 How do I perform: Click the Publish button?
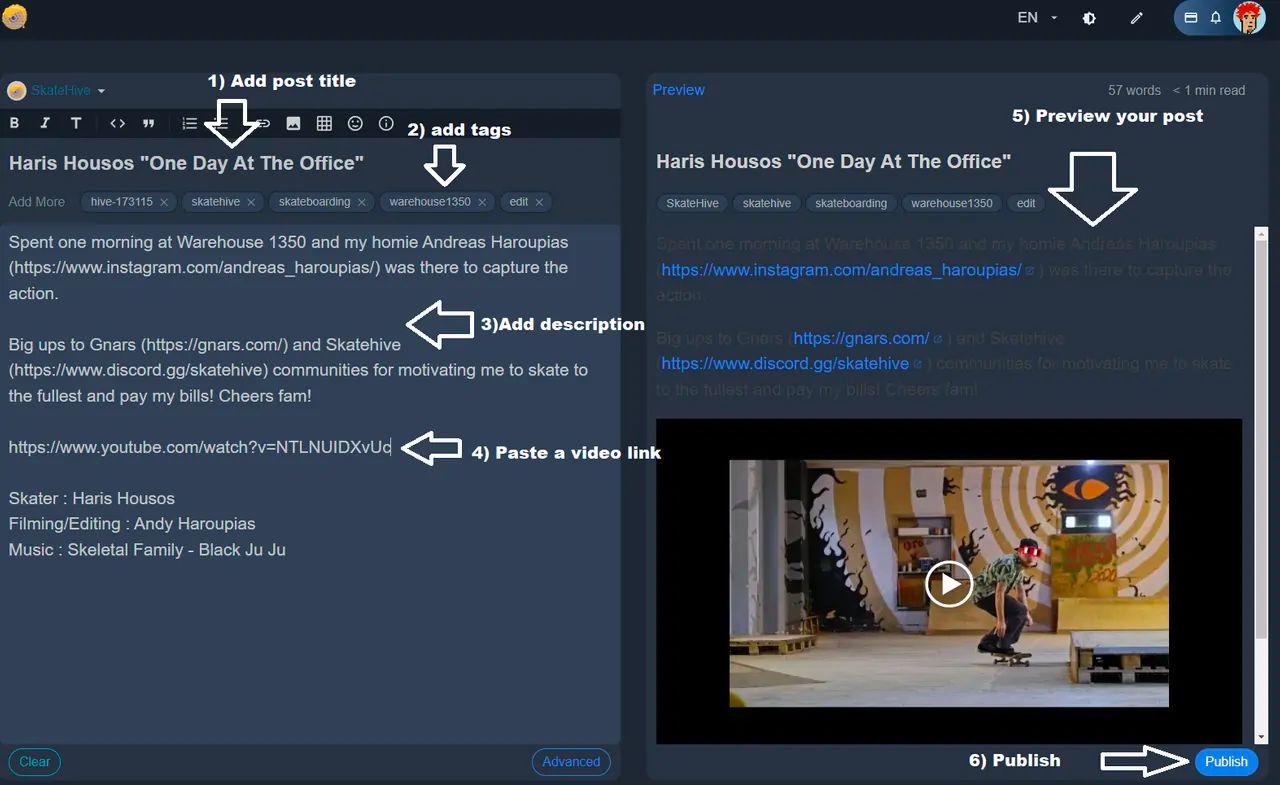(x=1226, y=761)
